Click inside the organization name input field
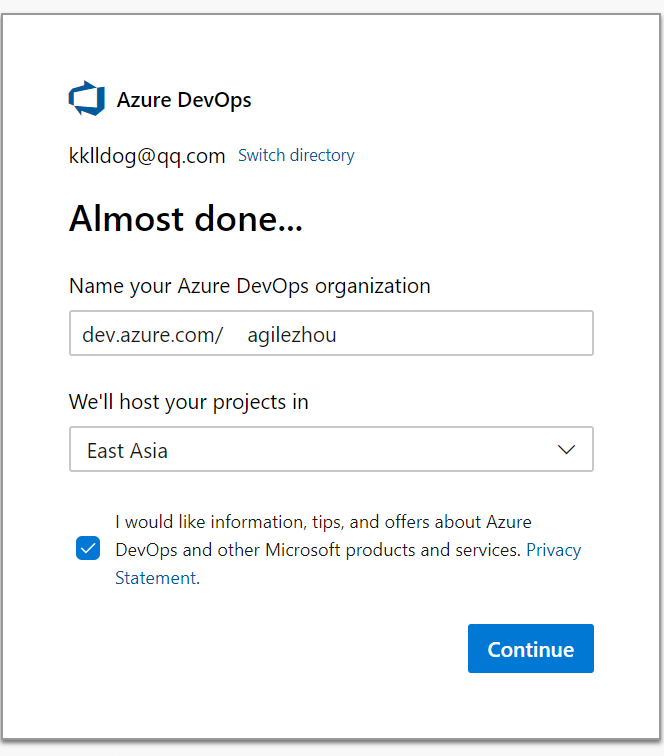This screenshot has width=664, height=756. coord(331,333)
